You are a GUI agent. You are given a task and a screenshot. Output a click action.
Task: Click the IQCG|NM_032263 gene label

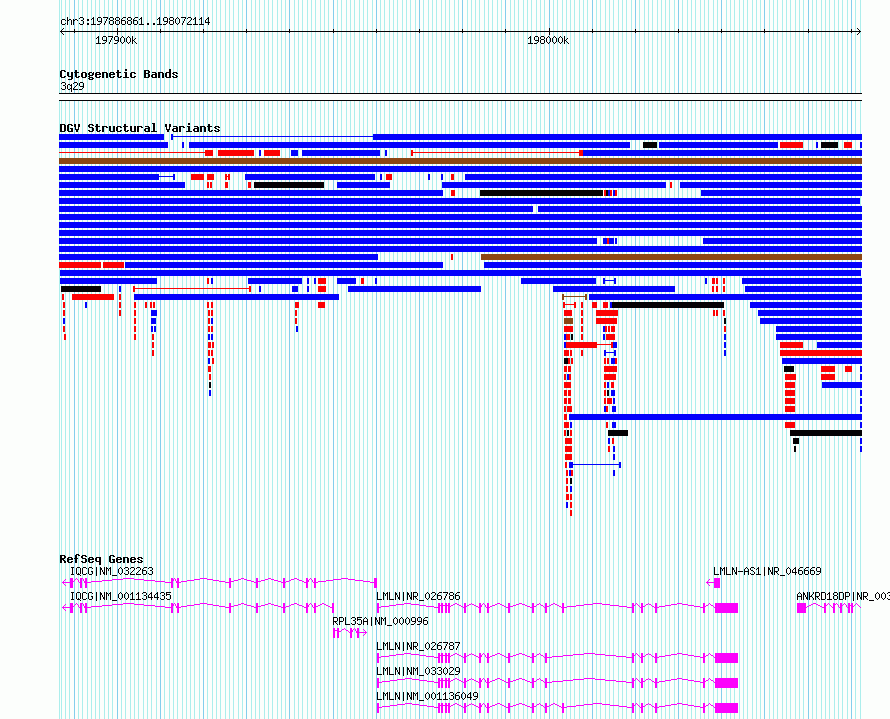[x=112, y=571]
